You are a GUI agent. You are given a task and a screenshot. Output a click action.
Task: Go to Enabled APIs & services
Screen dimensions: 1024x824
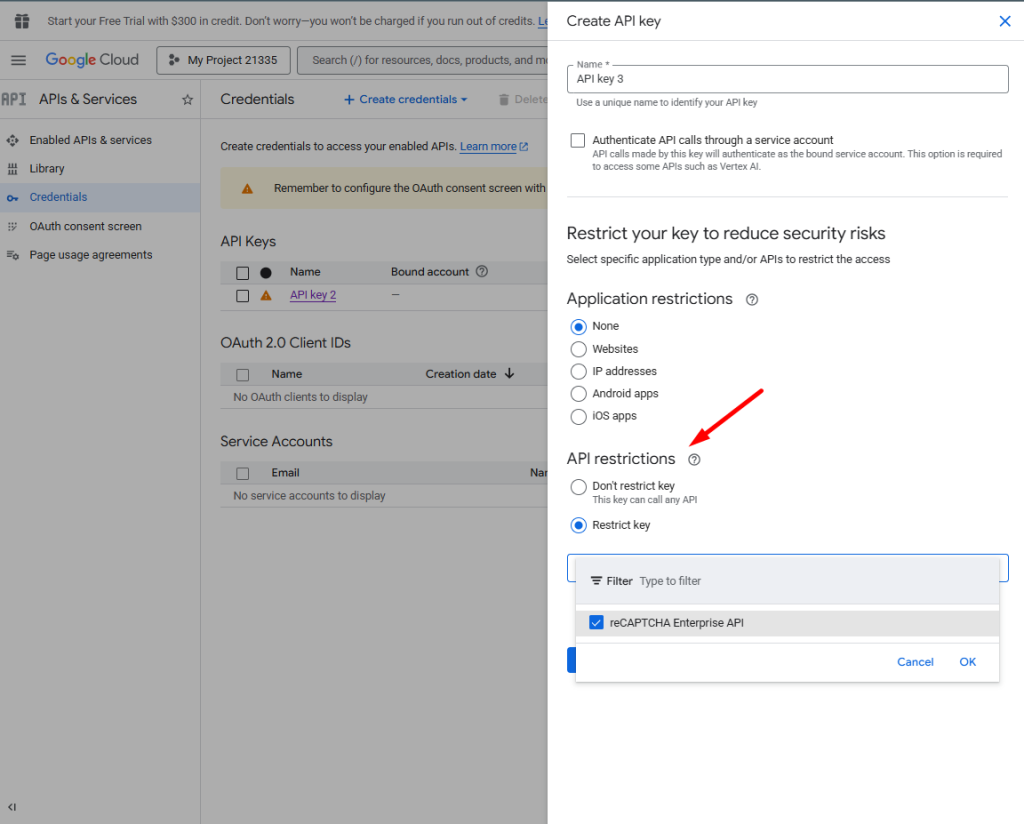coord(90,140)
